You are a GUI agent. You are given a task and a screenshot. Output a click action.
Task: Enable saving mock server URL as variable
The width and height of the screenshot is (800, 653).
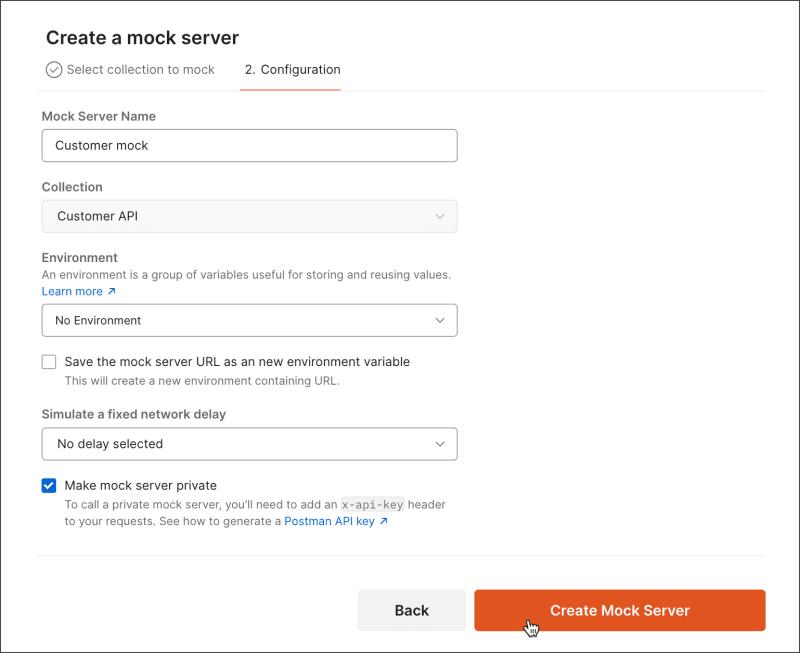tap(49, 362)
